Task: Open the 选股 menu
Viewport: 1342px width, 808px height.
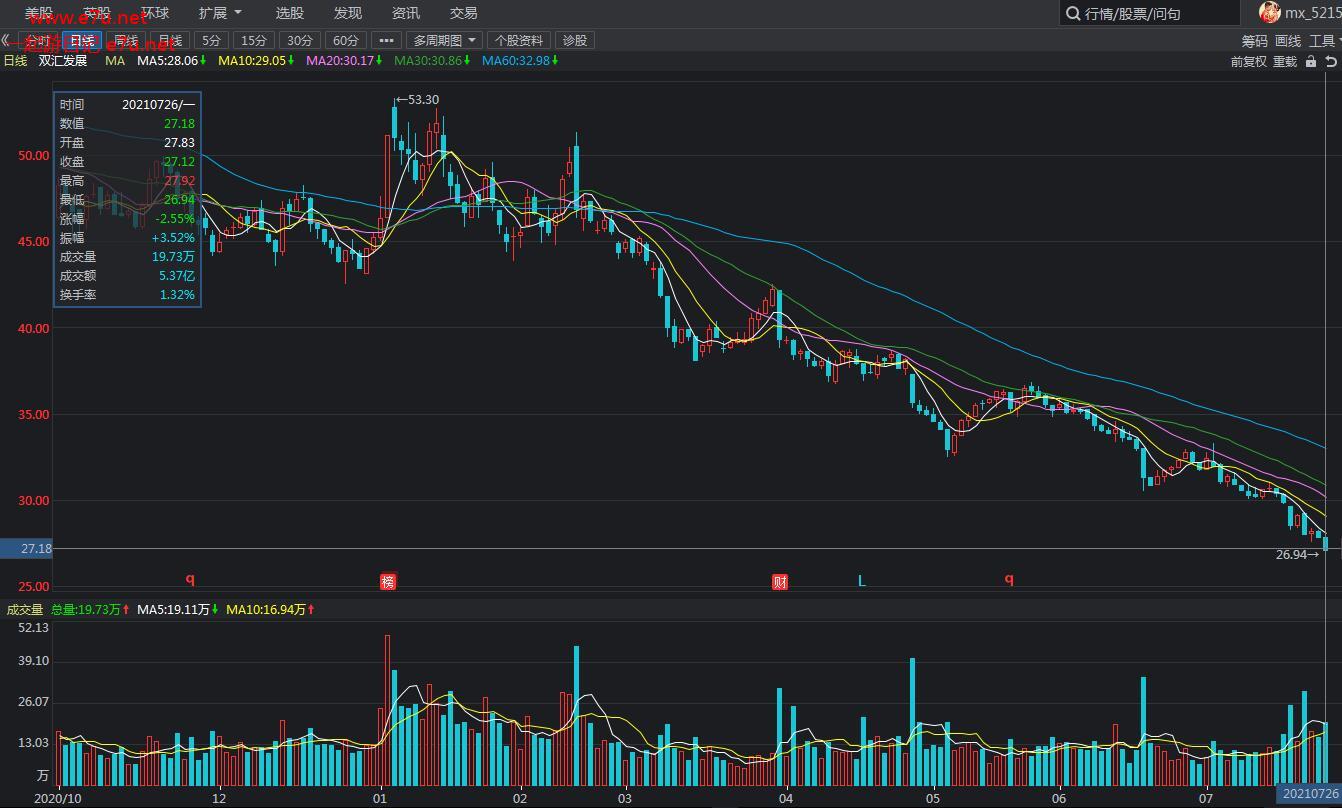Action: 290,13
